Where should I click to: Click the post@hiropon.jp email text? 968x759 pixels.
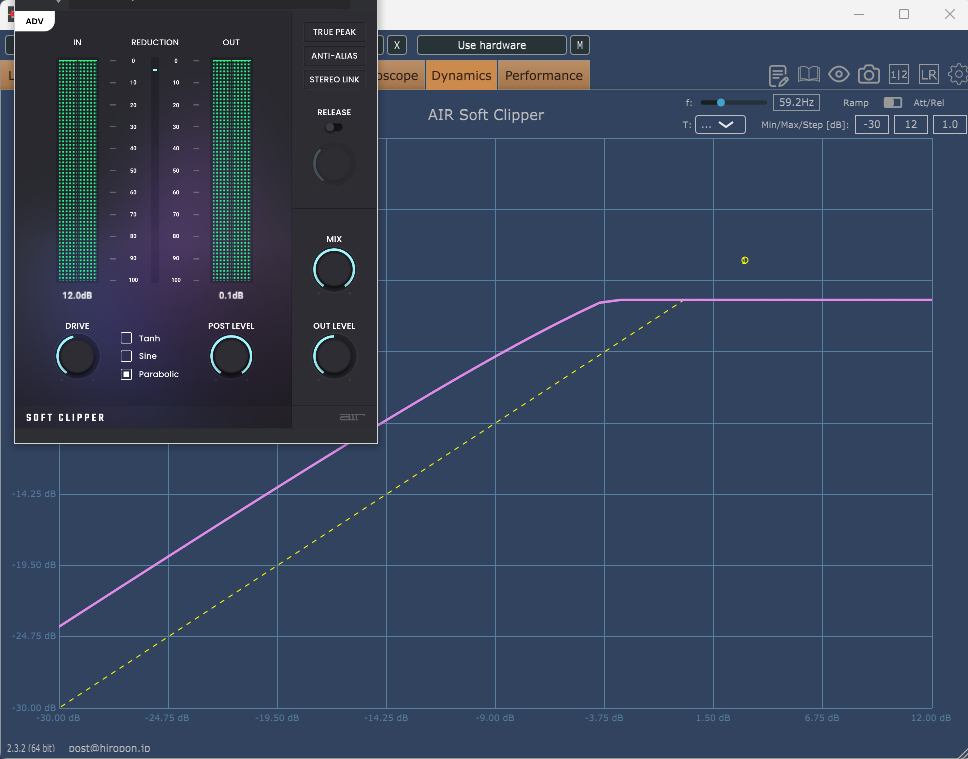click(109, 748)
